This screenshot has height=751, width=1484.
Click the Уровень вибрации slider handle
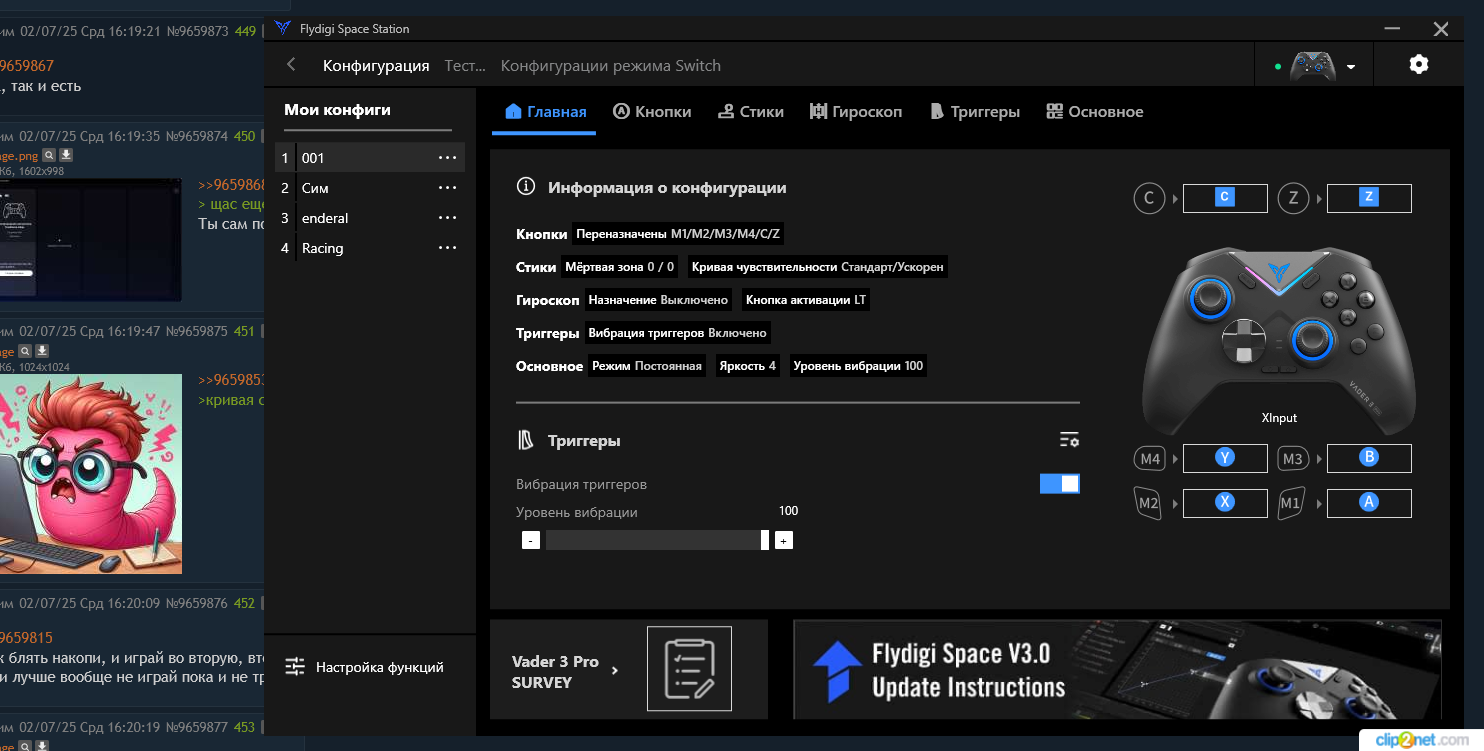(765, 540)
